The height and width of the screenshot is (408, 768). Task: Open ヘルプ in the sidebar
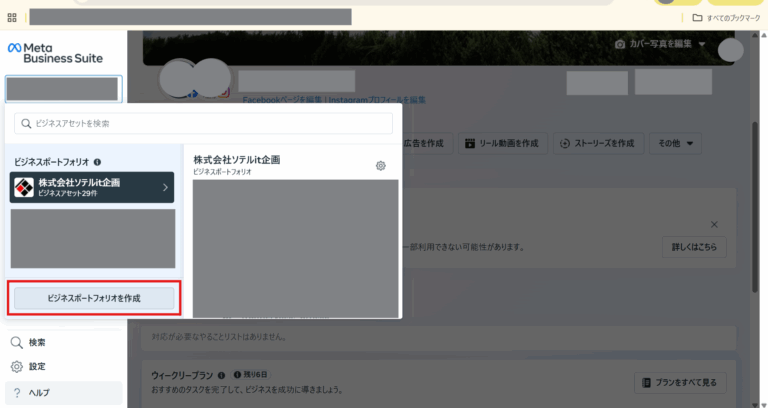64,393
